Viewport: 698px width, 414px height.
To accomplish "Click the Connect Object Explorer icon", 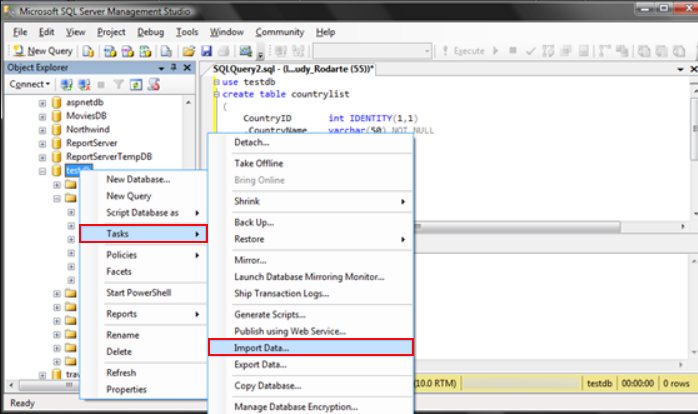I will click(x=67, y=84).
